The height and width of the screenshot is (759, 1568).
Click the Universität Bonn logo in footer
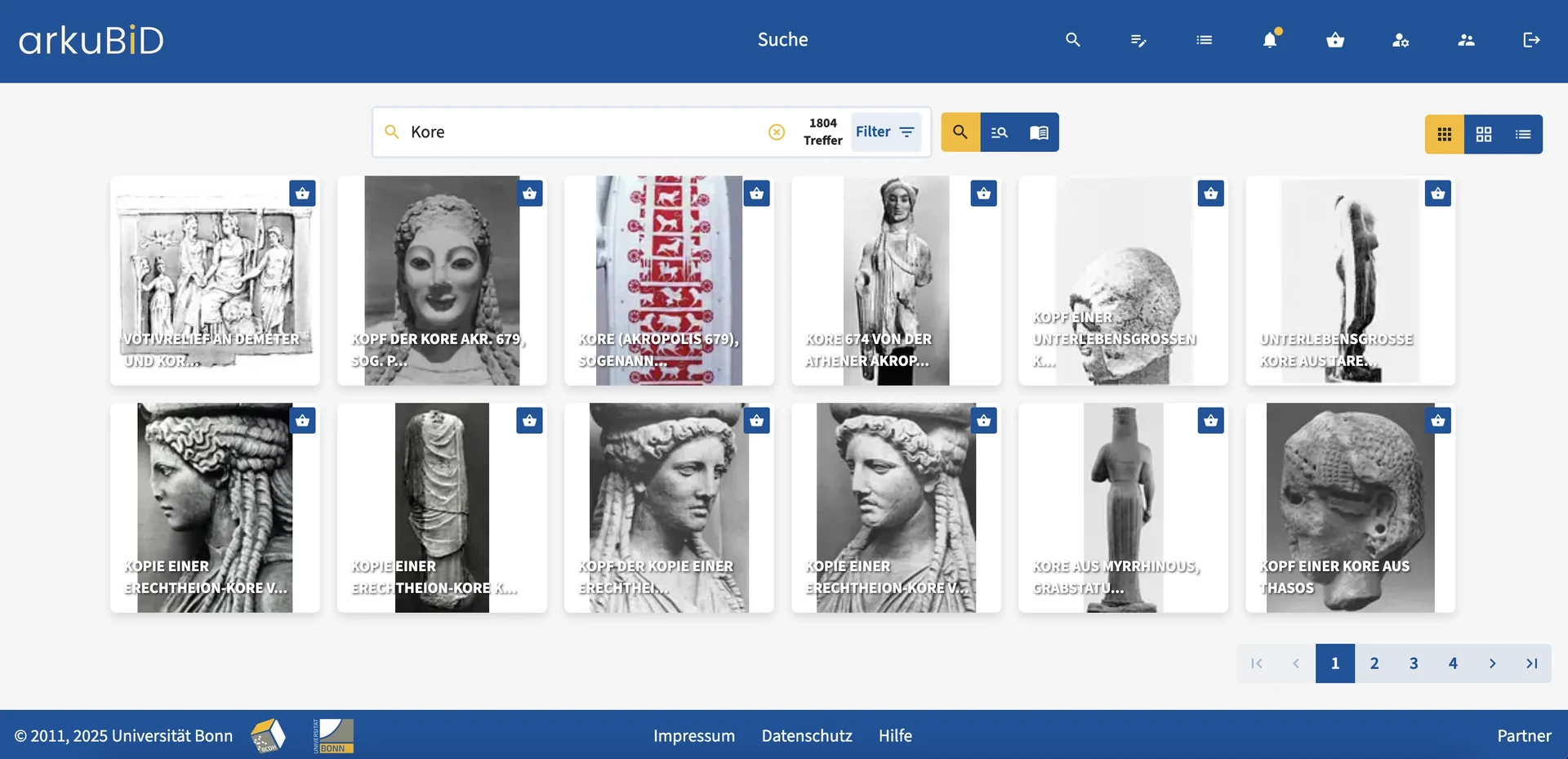(x=333, y=736)
